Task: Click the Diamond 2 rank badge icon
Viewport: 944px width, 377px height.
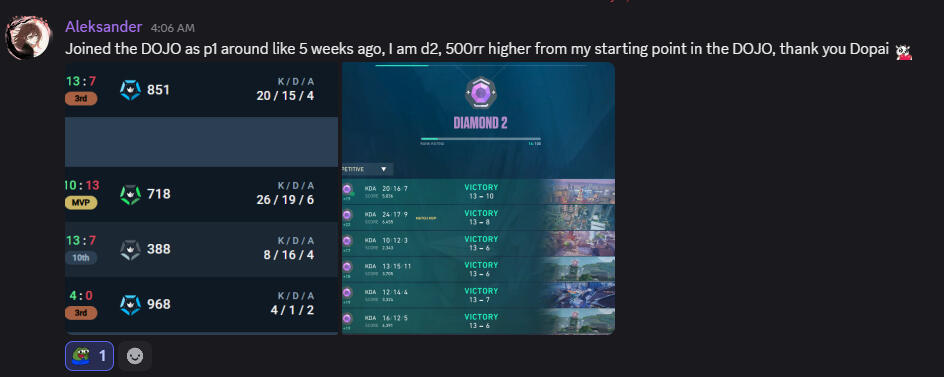Action: (x=480, y=93)
